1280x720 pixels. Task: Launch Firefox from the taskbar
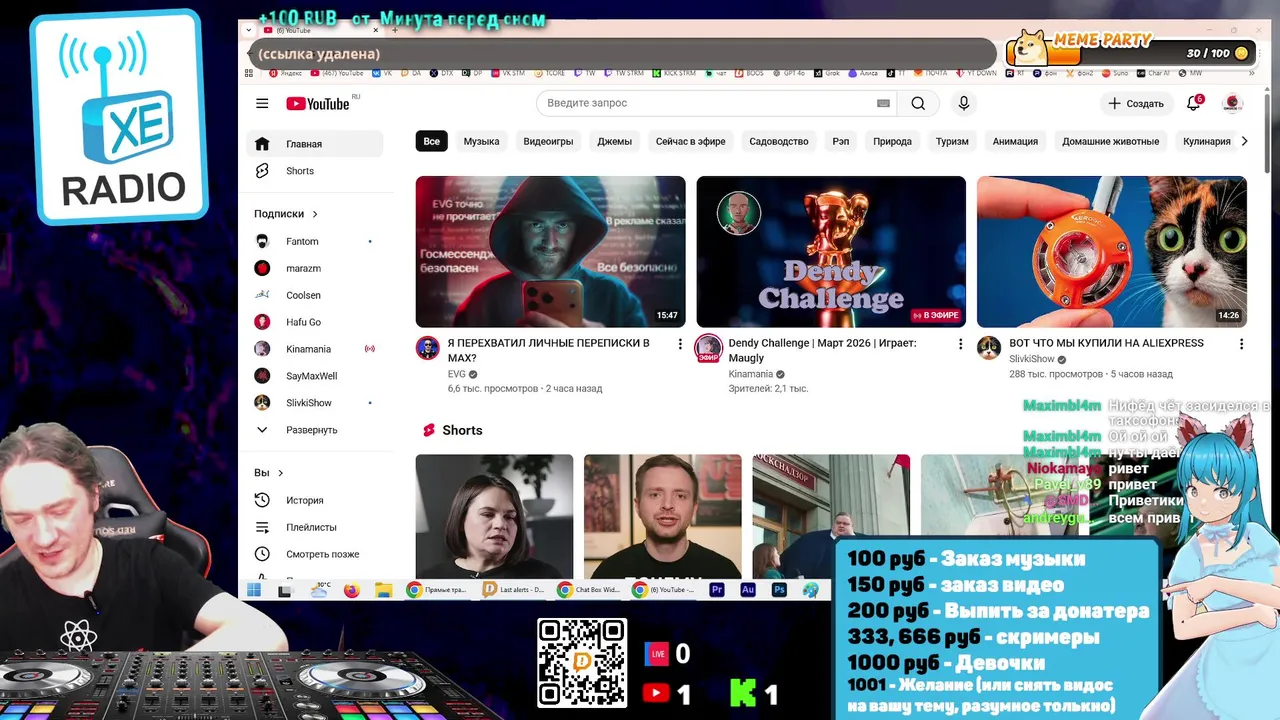351,590
